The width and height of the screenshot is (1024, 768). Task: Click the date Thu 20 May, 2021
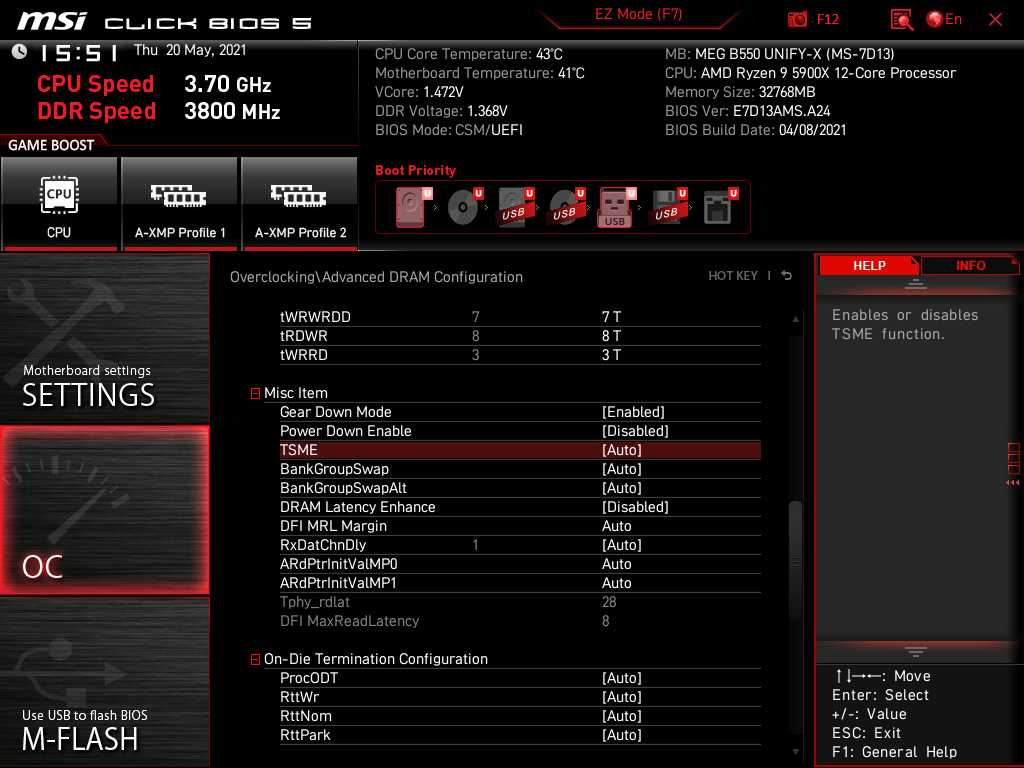(190, 50)
